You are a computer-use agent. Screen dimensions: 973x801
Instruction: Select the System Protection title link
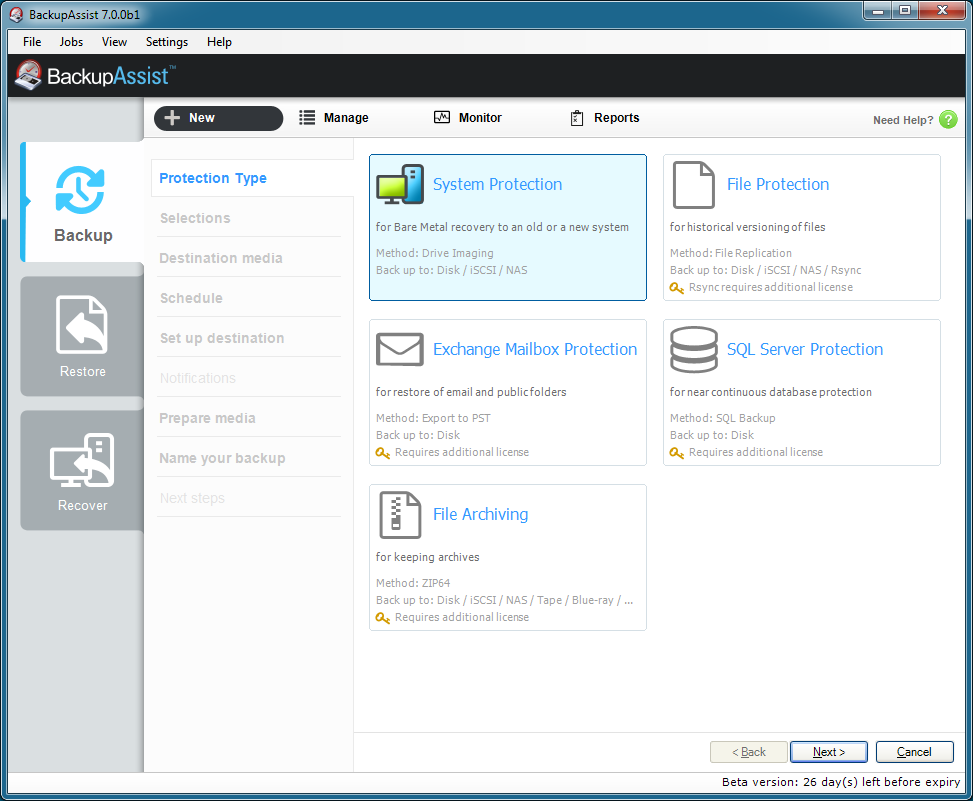coord(498,184)
